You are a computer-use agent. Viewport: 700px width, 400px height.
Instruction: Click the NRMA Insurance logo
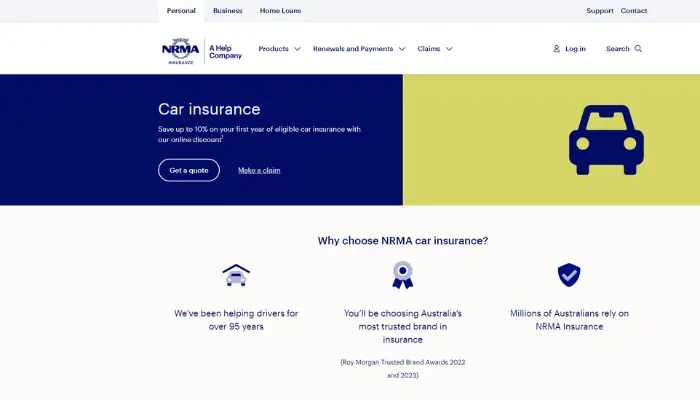tap(180, 51)
